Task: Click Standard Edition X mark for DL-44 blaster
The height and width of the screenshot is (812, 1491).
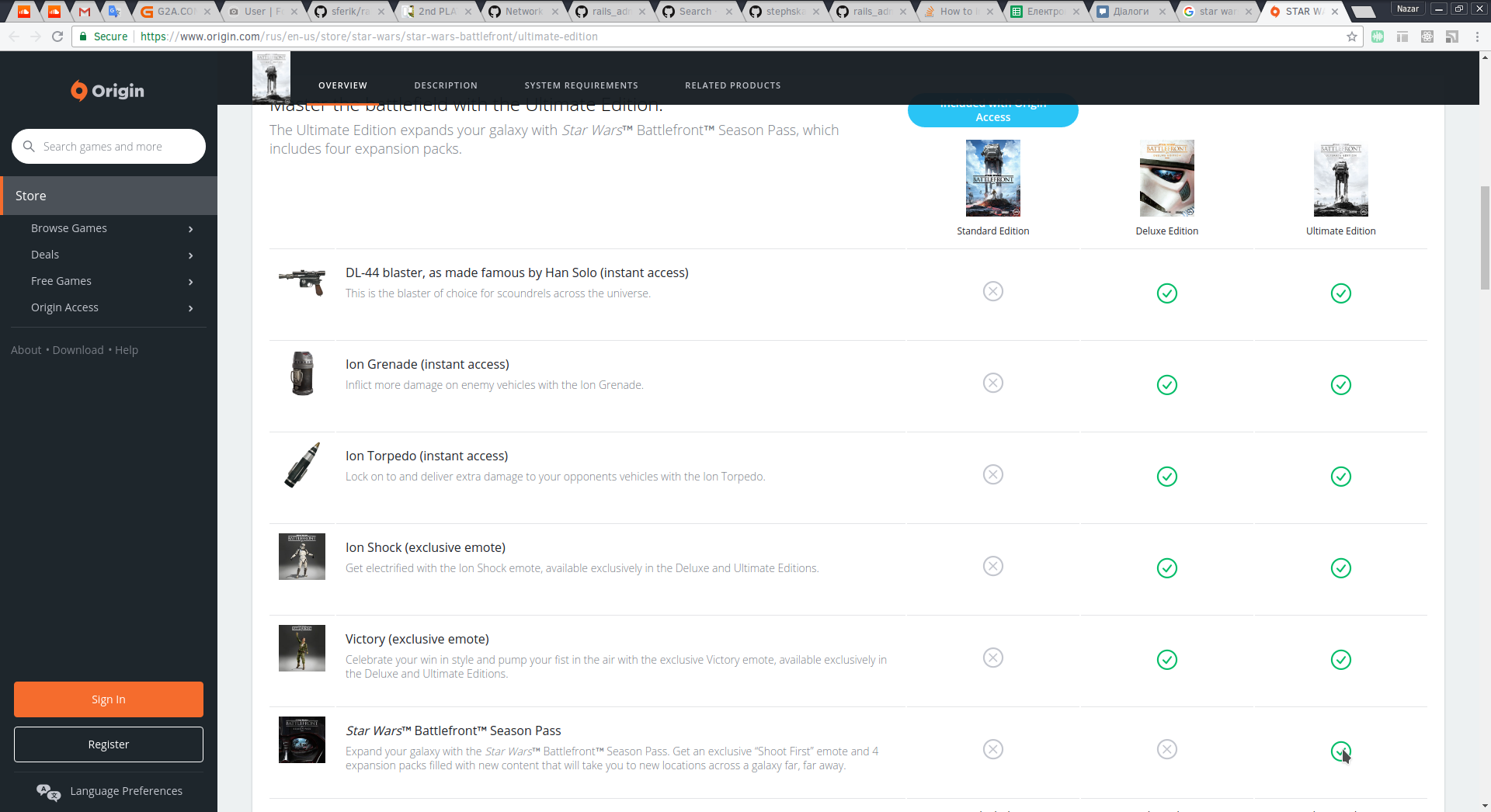Action: [993, 291]
